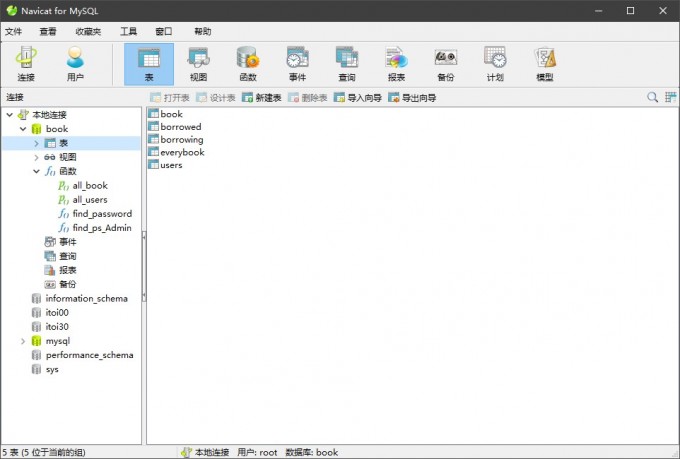Image resolution: width=680 pixels, height=459 pixels.
Task: Open the 查询 (Query) toolbar icon
Action: [x=347, y=64]
